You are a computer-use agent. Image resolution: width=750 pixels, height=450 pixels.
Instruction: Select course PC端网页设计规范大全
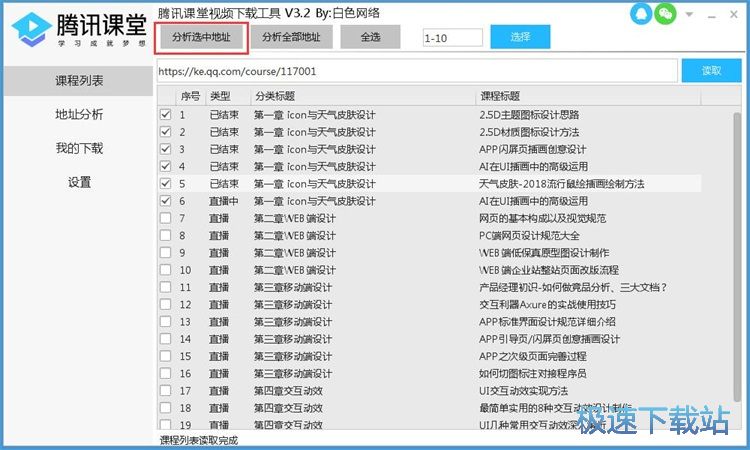[529, 235]
